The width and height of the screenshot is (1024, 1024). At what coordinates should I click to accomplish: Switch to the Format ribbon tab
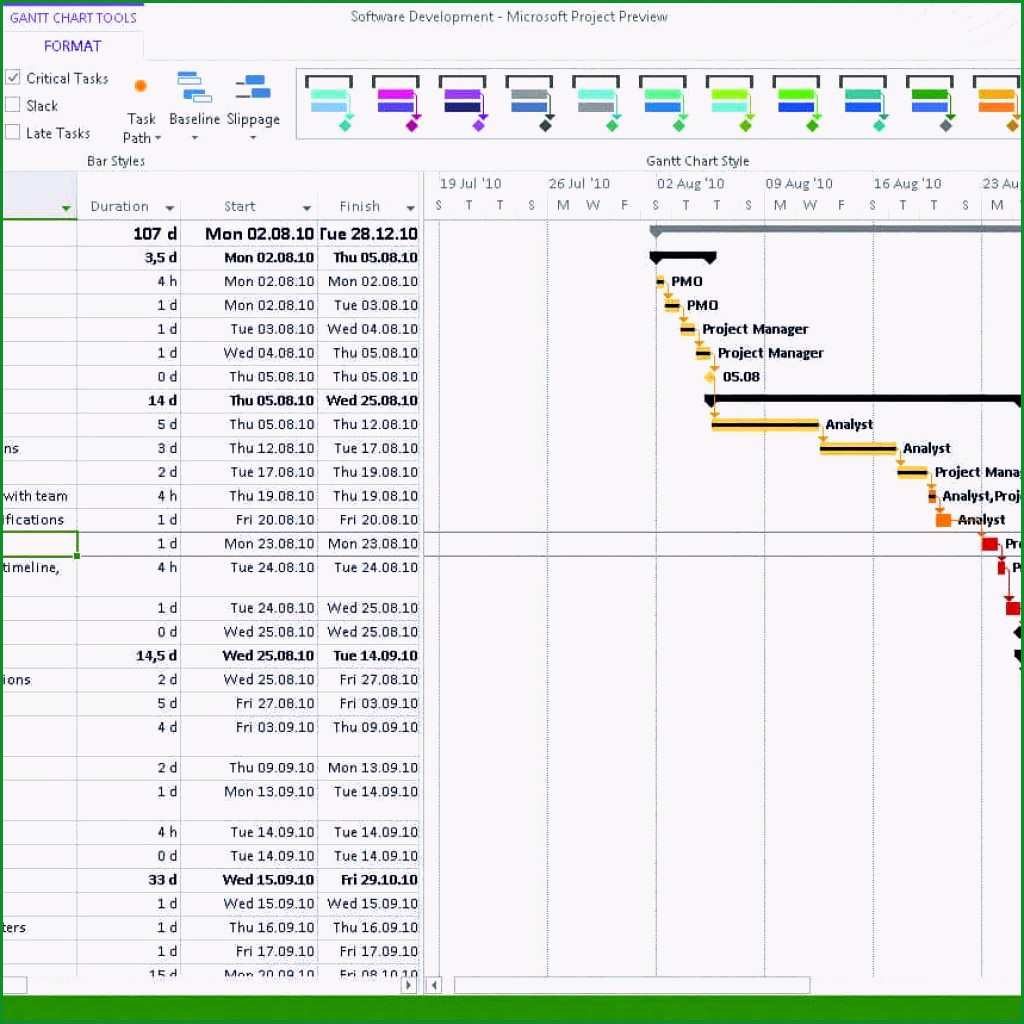72,46
